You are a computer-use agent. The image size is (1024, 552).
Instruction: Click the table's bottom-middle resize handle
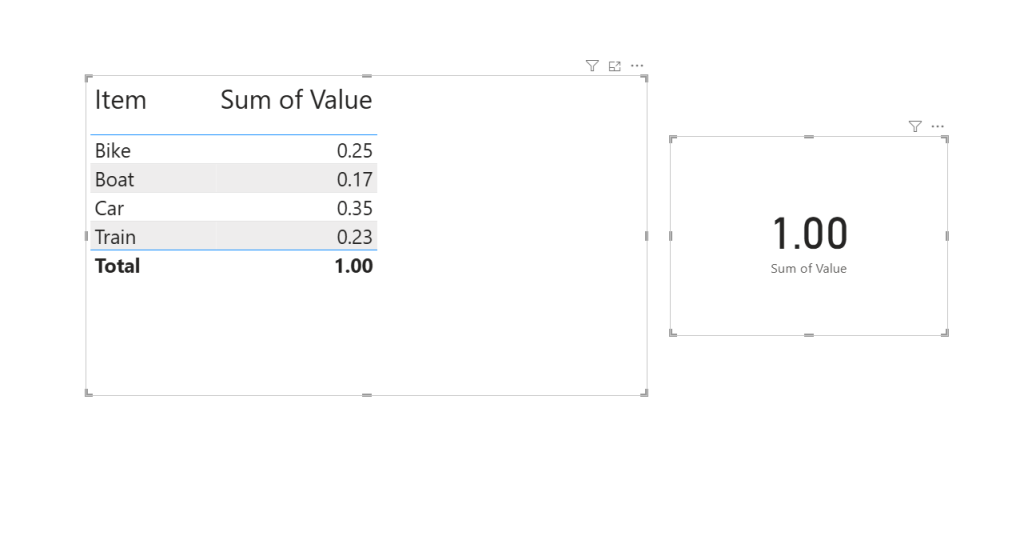pos(366,395)
